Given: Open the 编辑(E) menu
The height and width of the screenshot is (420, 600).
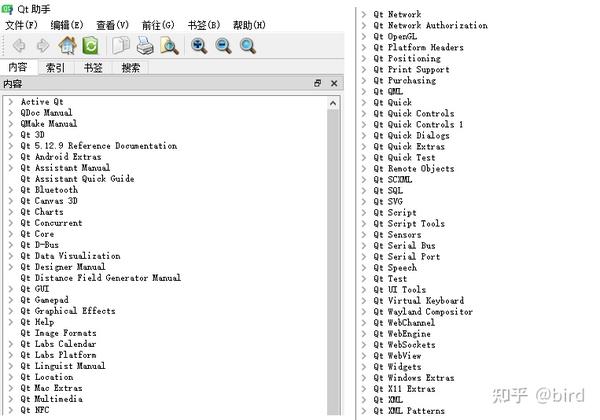Looking at the screenshot, I should tap(67, 25).
